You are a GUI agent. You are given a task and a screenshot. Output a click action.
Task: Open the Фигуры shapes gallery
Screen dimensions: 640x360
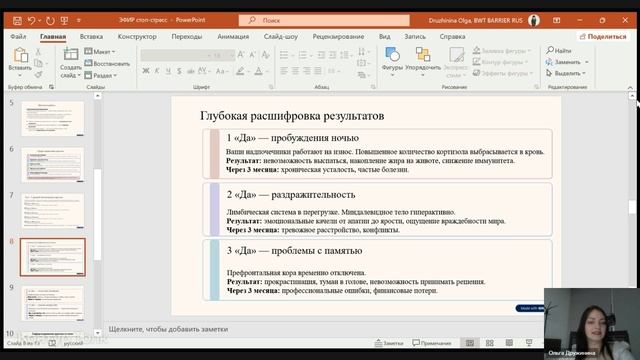point(392,61)
